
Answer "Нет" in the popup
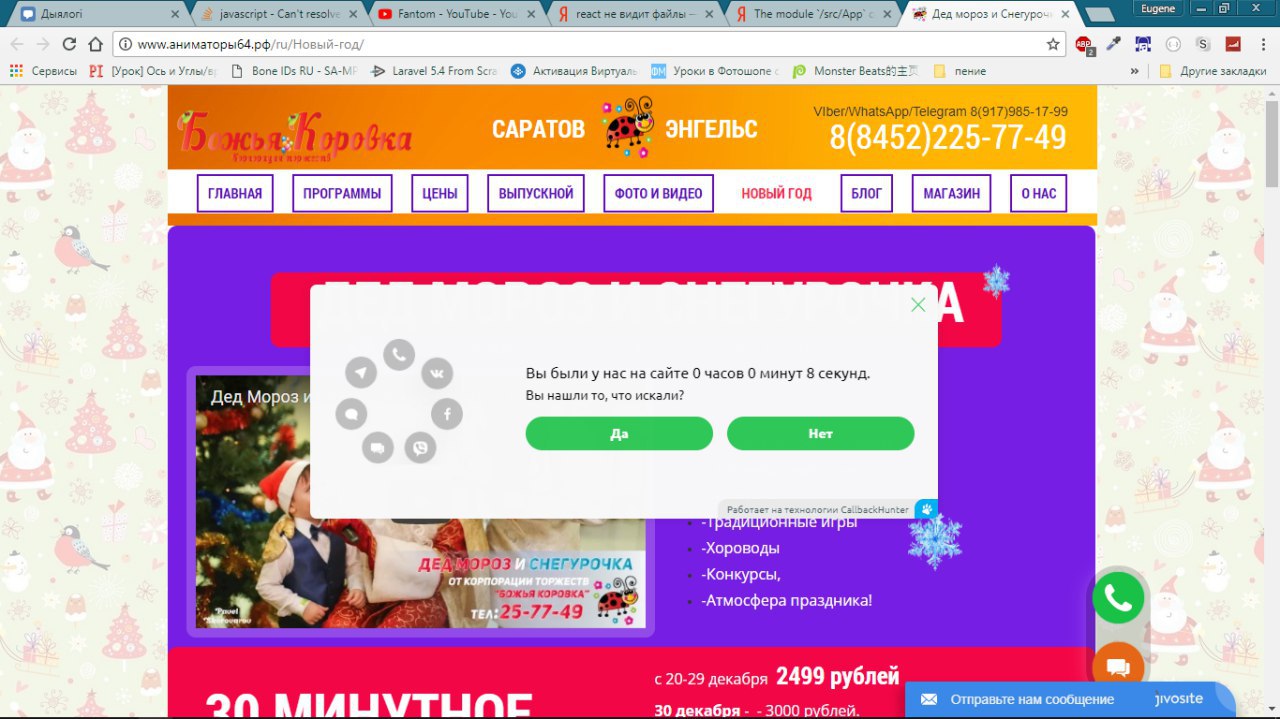820,434
